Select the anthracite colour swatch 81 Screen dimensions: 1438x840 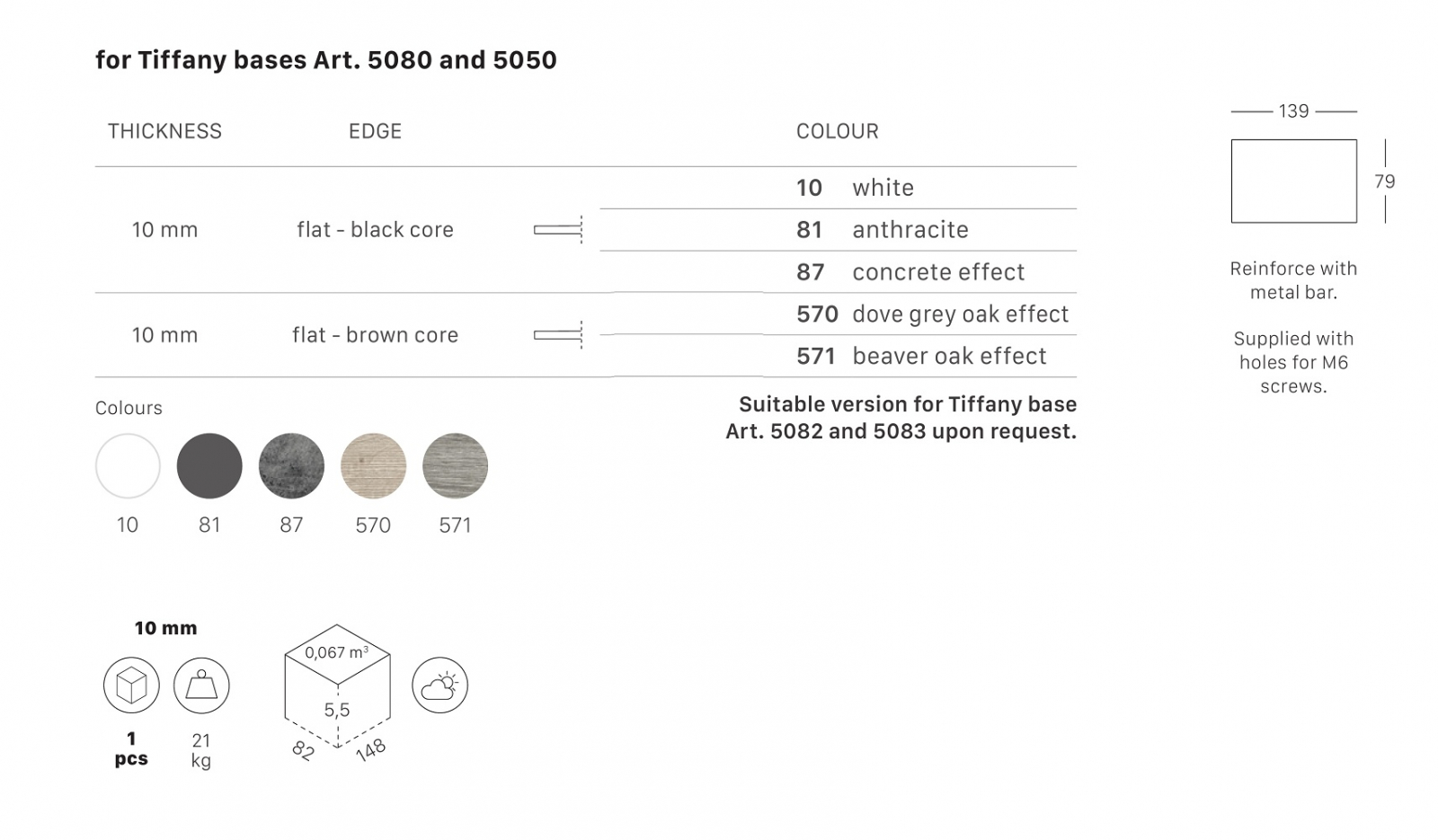[209, 466]
